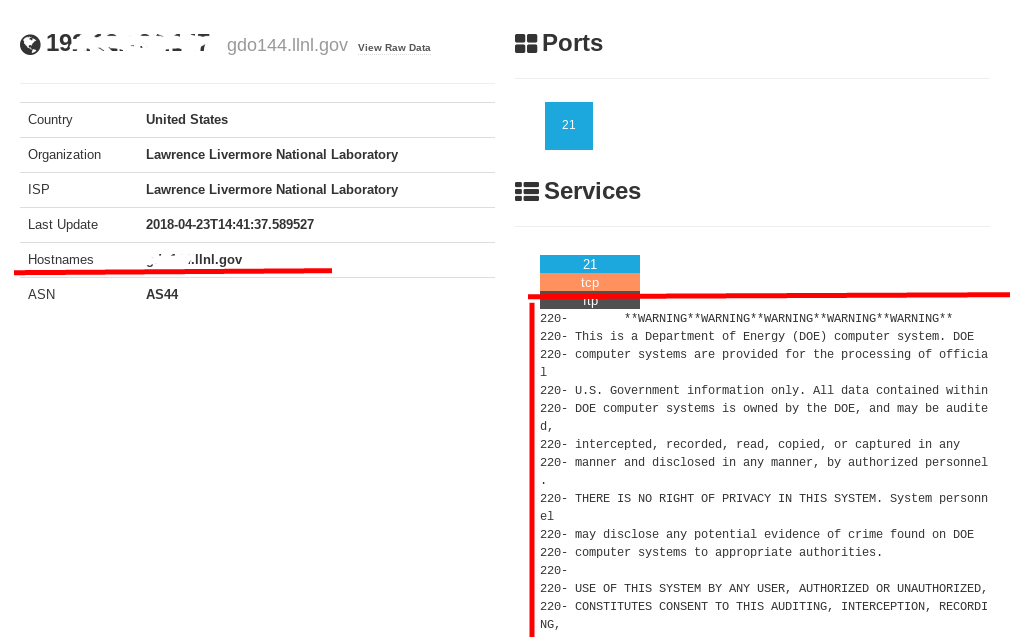Screen dimensions: 1010x637
Task: Click the globe icon beside the IP address
Action: click(30, 44)
